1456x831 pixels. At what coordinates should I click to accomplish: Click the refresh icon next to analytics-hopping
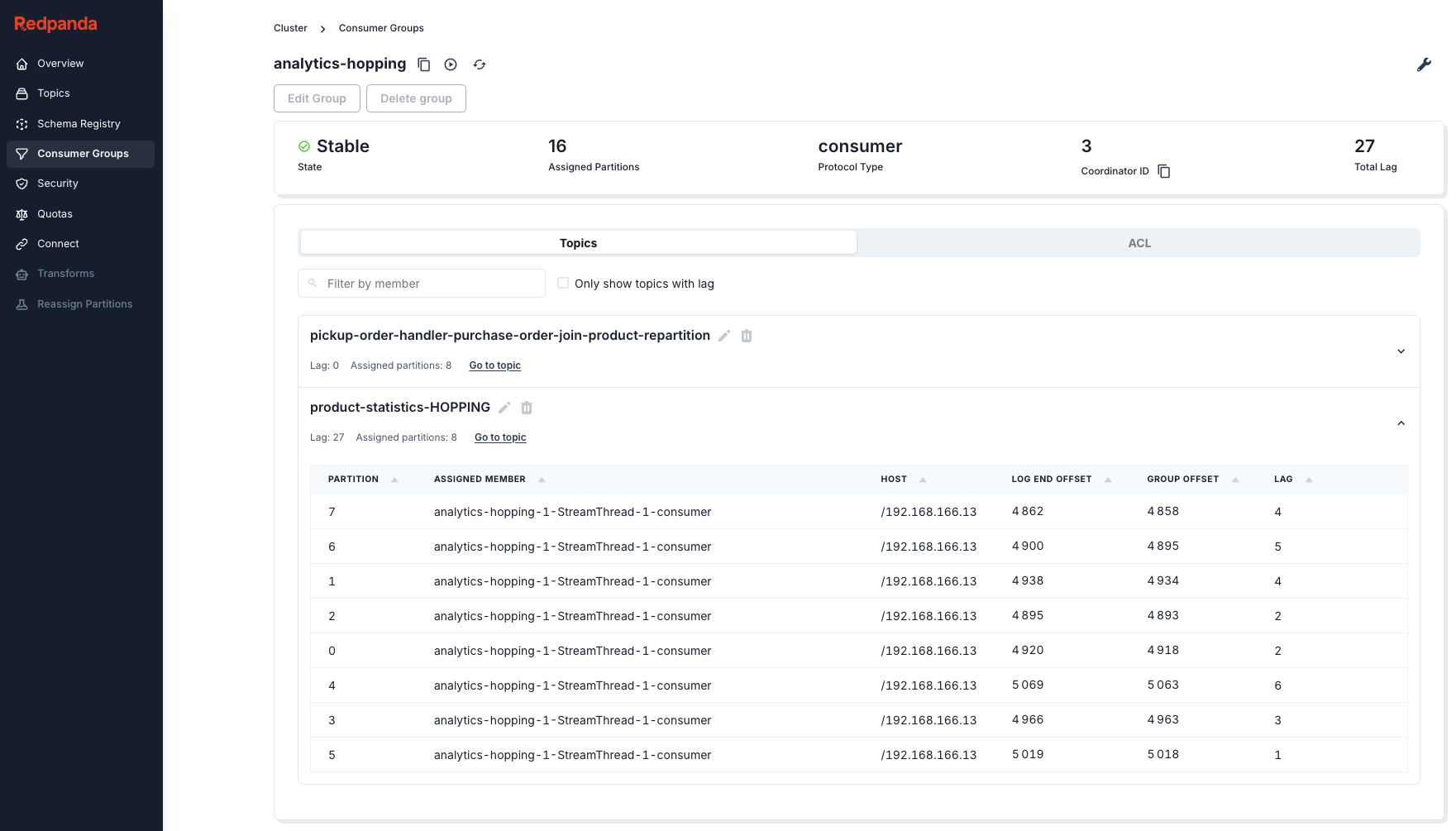pos(480,64)
